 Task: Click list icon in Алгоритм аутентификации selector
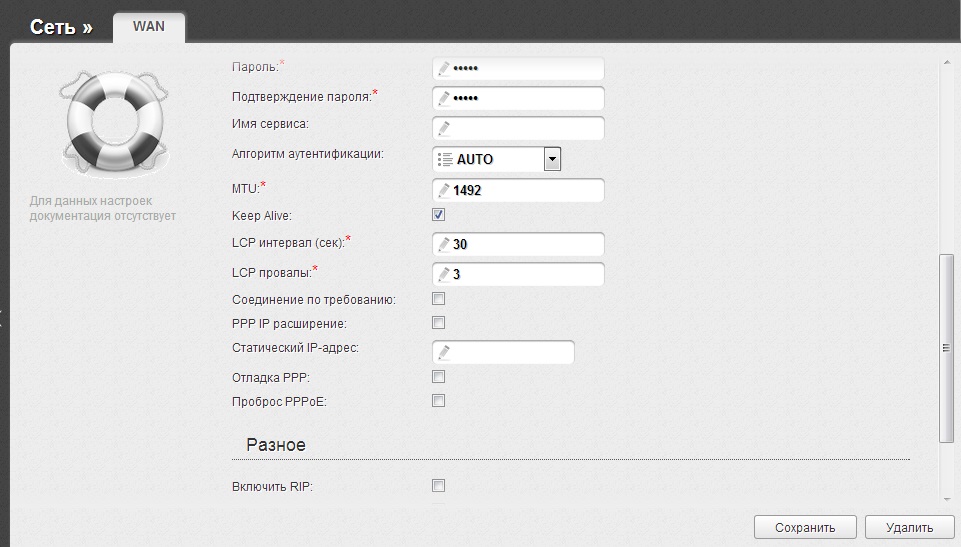pyautogui.click(x=445, y=159)
